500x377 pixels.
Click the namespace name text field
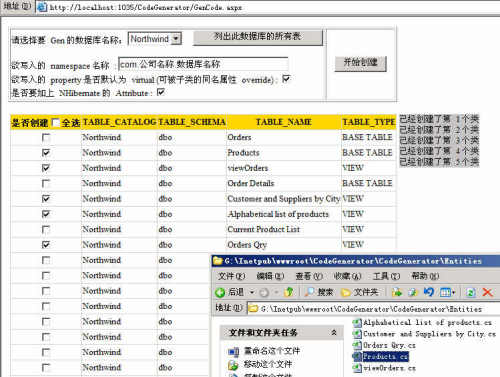tap(203, 64)
